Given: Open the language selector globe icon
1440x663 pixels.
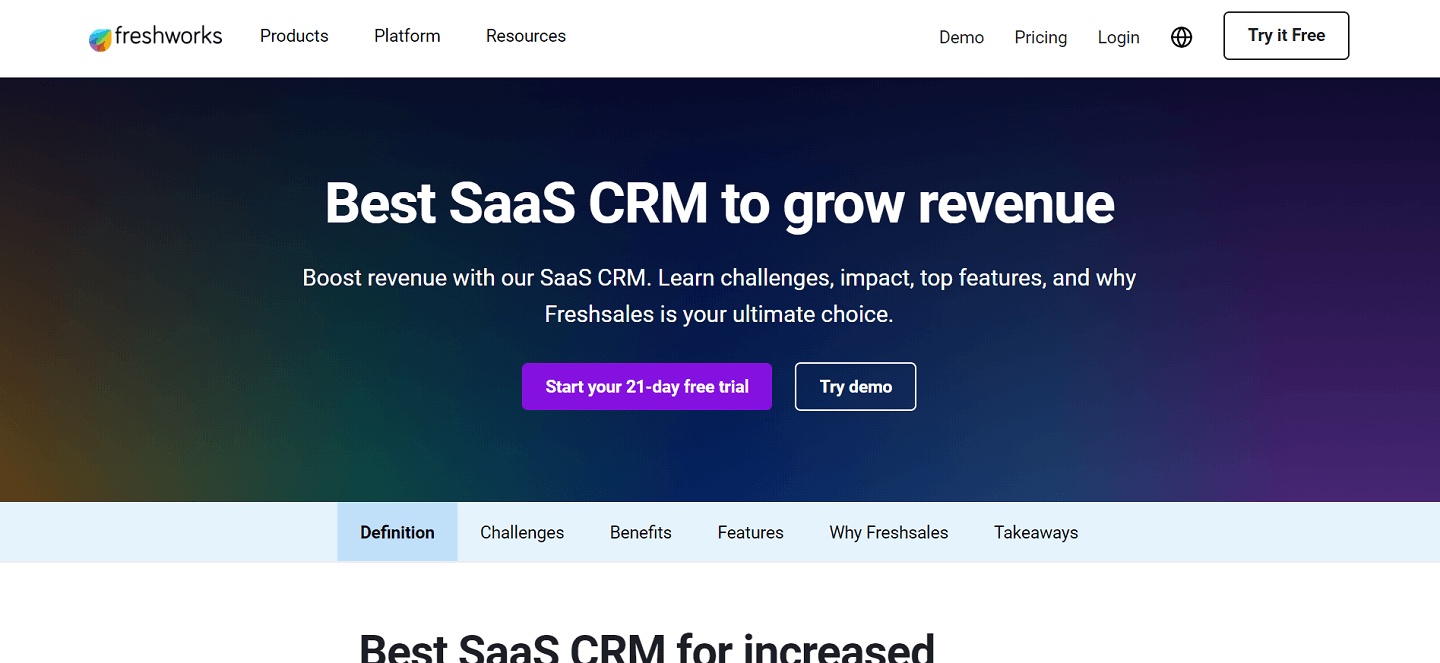Looking at the screenshot, I should pos(1181,37).
